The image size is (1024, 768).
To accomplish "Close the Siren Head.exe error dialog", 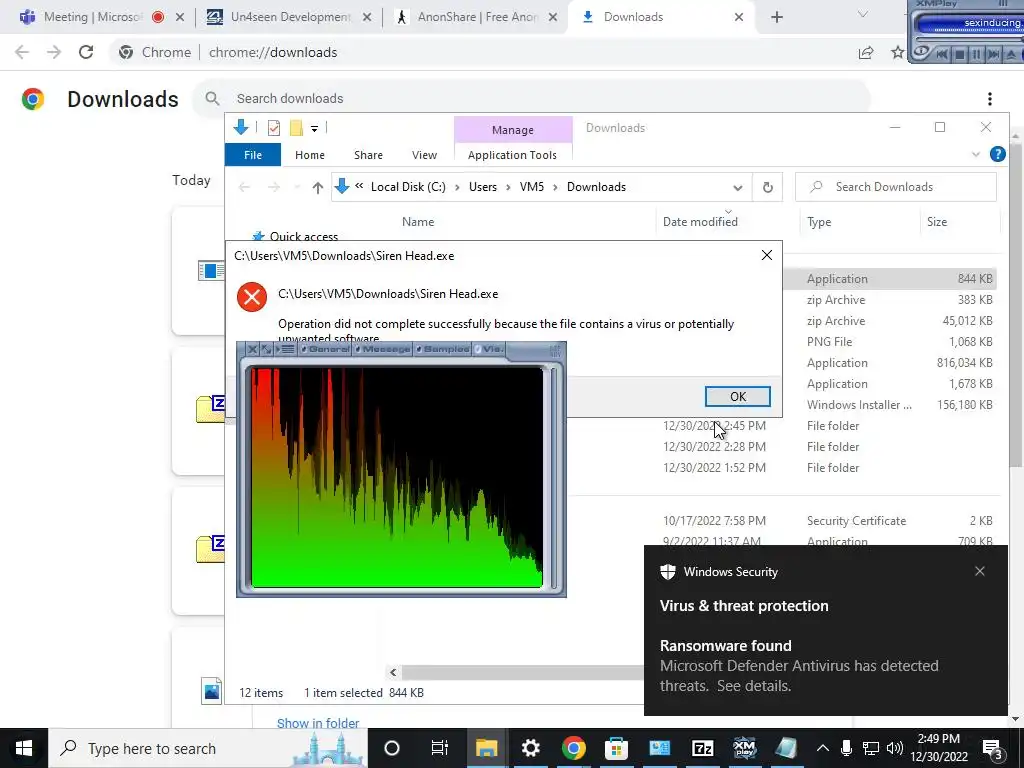I will [767, 255].
